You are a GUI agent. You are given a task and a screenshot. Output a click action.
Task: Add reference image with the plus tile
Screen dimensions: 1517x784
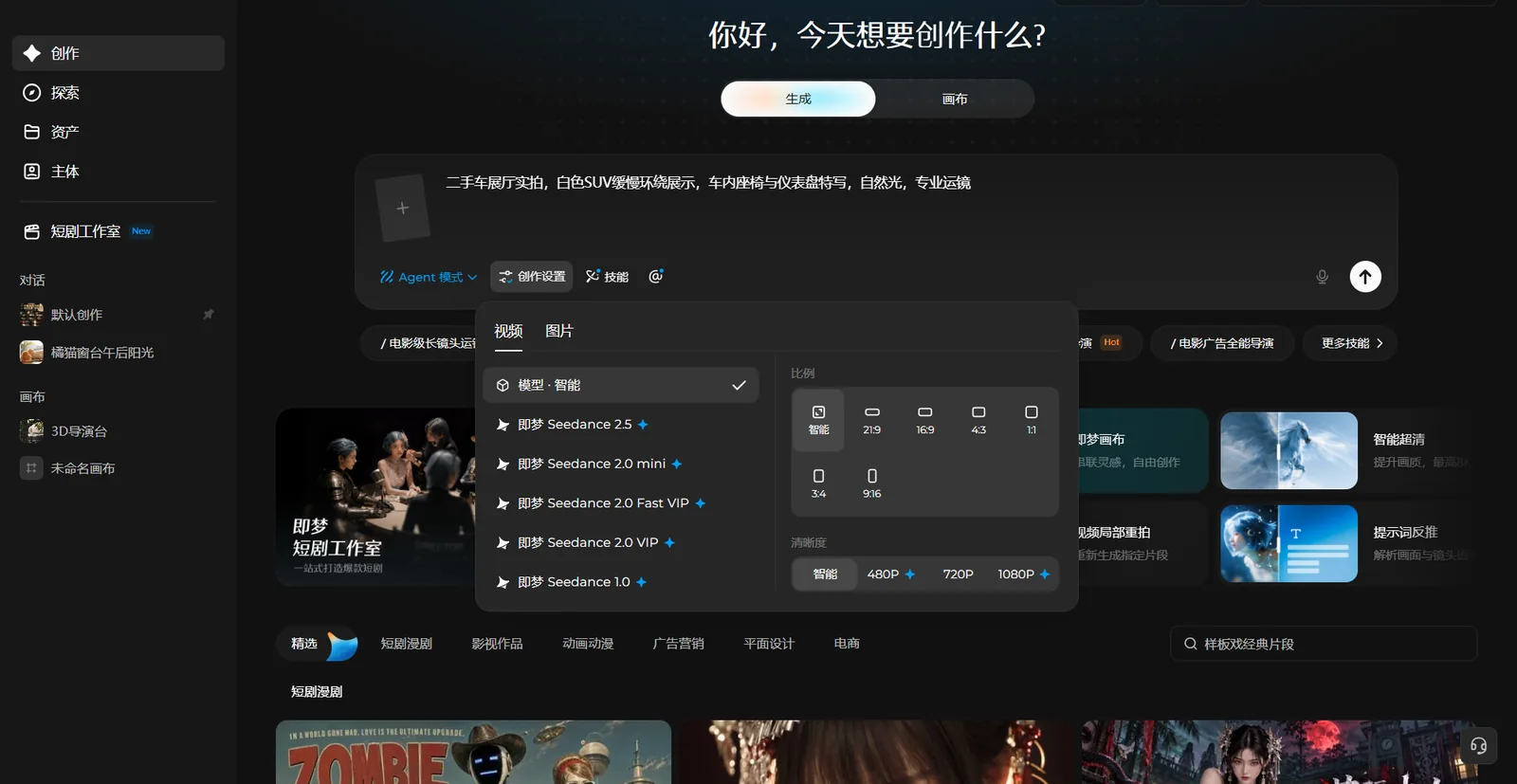click(403, 208)
